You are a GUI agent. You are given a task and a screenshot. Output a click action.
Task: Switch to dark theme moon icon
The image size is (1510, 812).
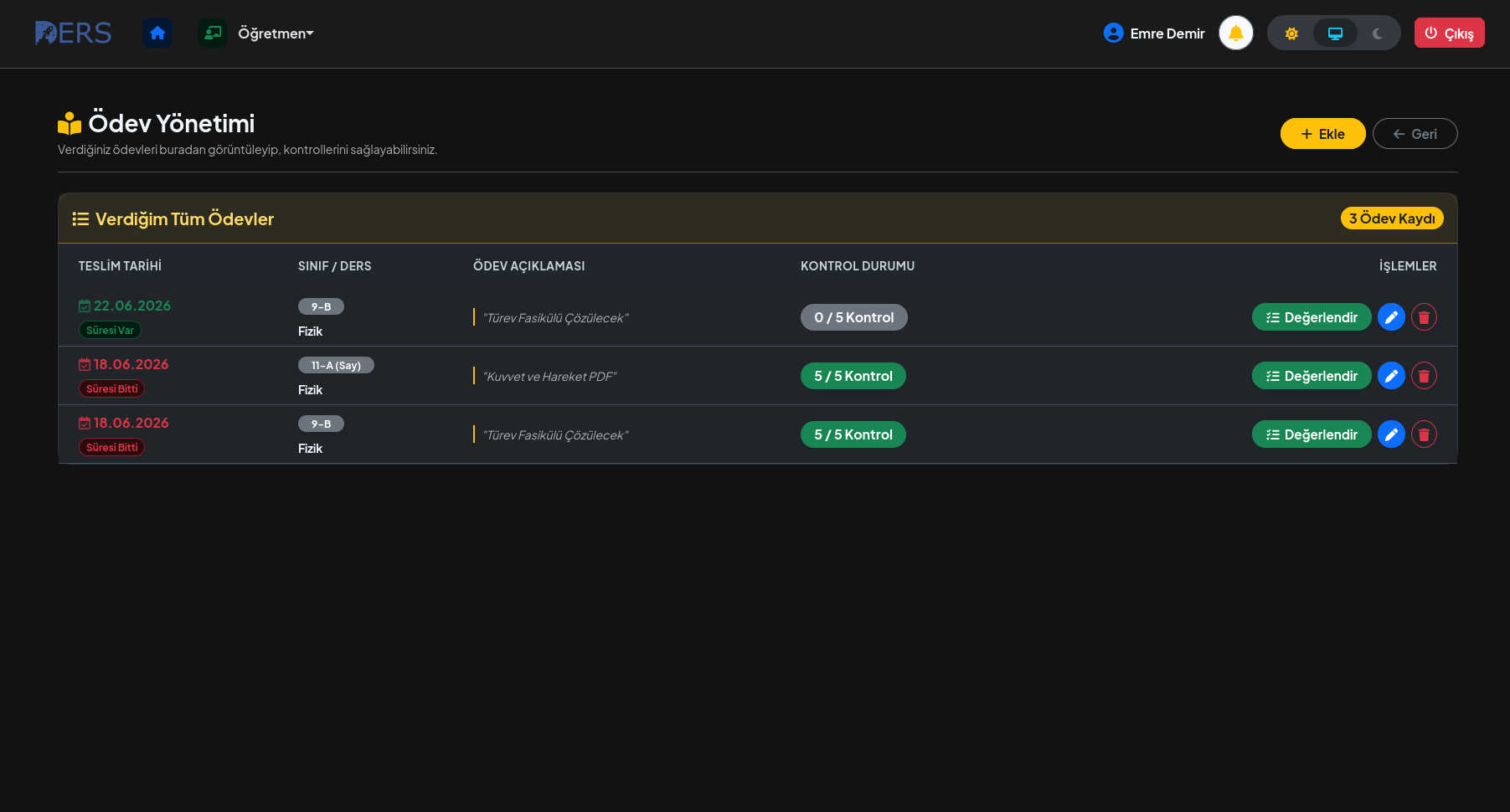coord(1377,33)
